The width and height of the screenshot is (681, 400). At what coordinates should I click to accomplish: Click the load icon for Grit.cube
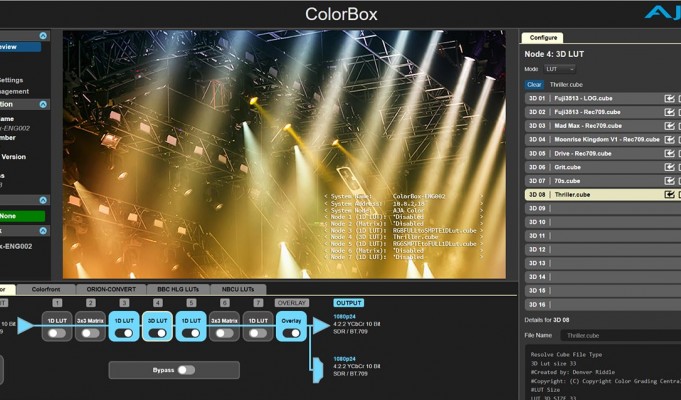tap(669, 167)
